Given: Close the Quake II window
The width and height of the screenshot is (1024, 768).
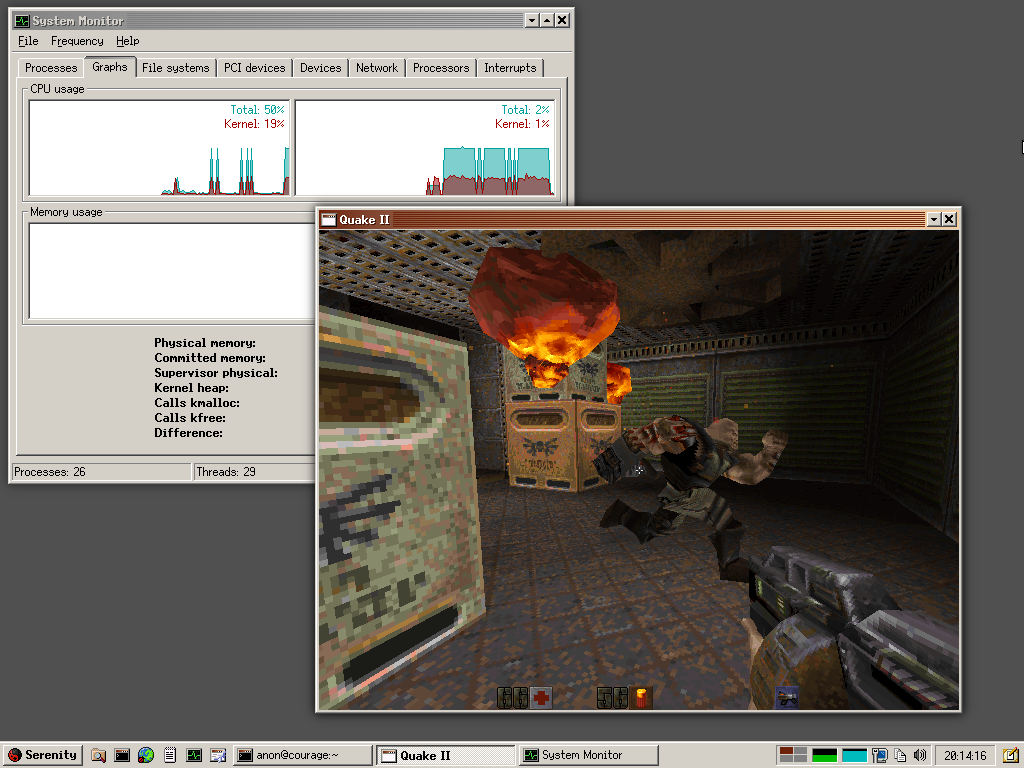Looking at the screenshot, I should pyautogui.click(x=950, y=219).
